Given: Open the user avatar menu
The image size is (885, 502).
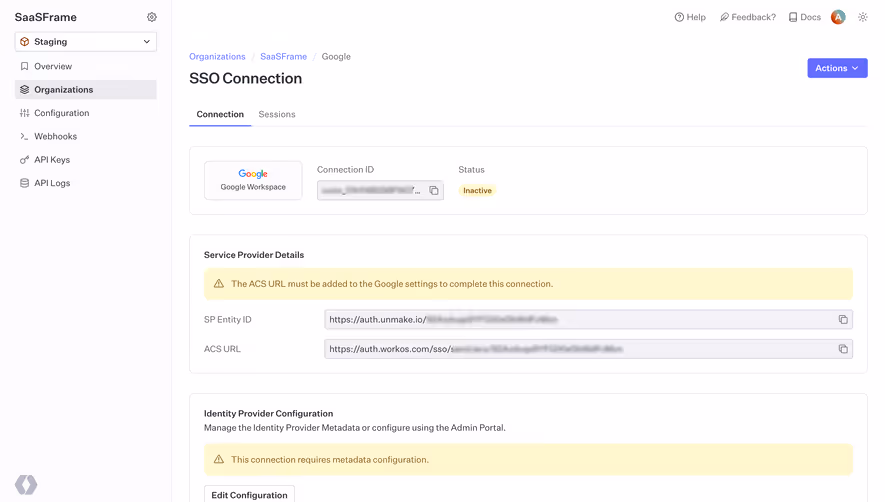Looking at the screenshot, I should point(838,17).
